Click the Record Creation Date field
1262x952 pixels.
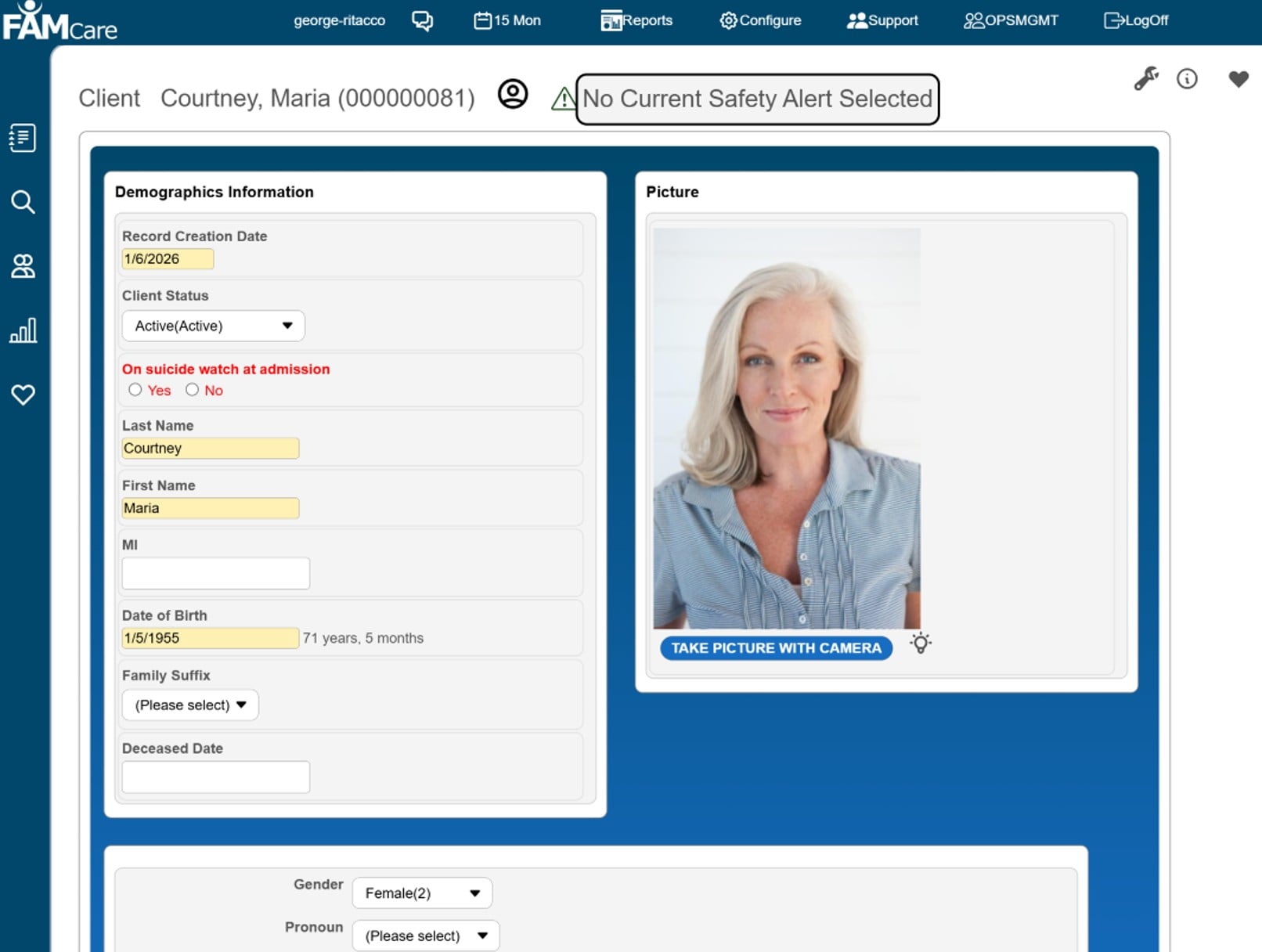pyautogui.click(x=168, y=259)
